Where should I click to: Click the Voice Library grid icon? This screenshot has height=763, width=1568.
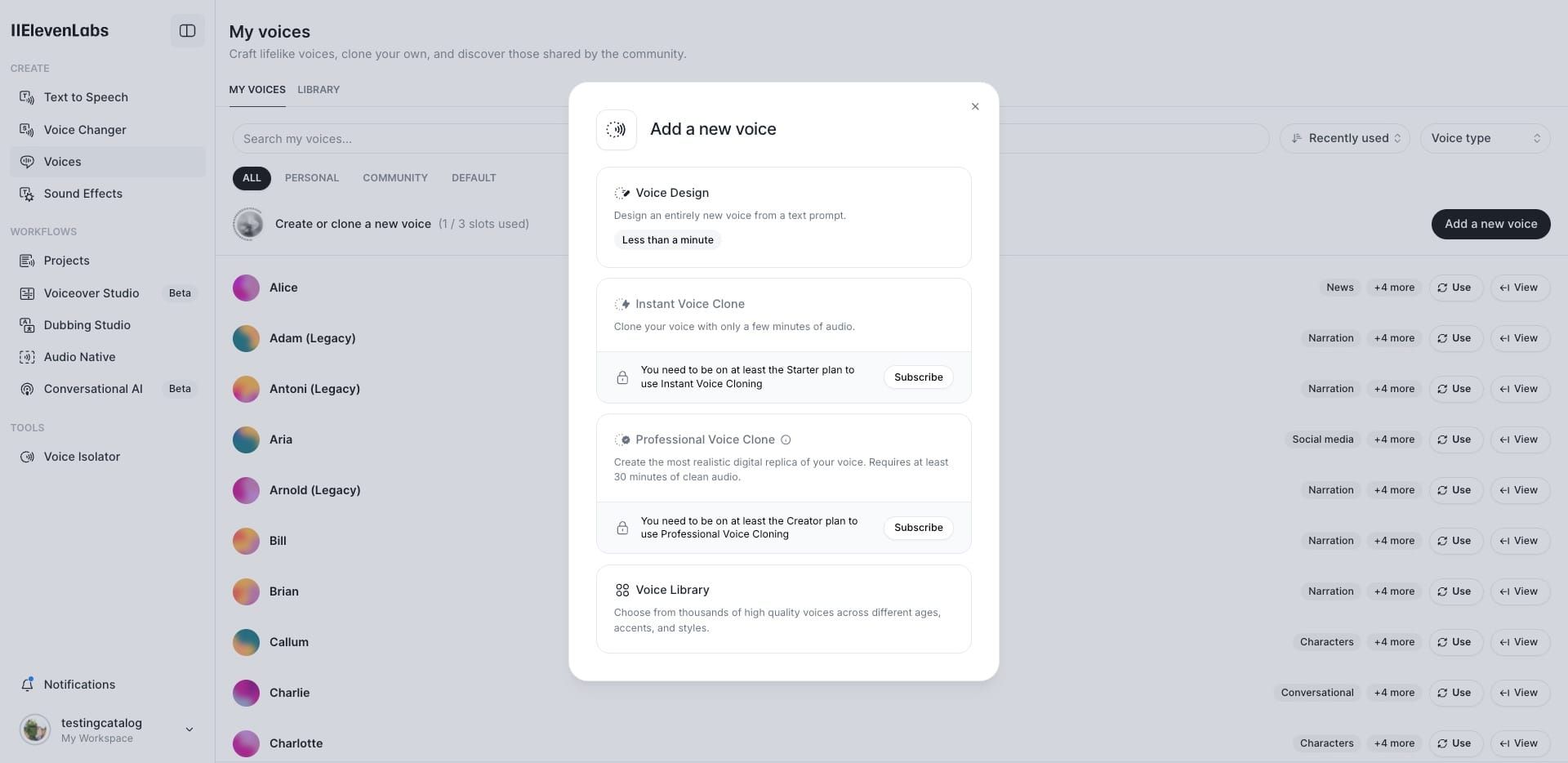[622, 590]
